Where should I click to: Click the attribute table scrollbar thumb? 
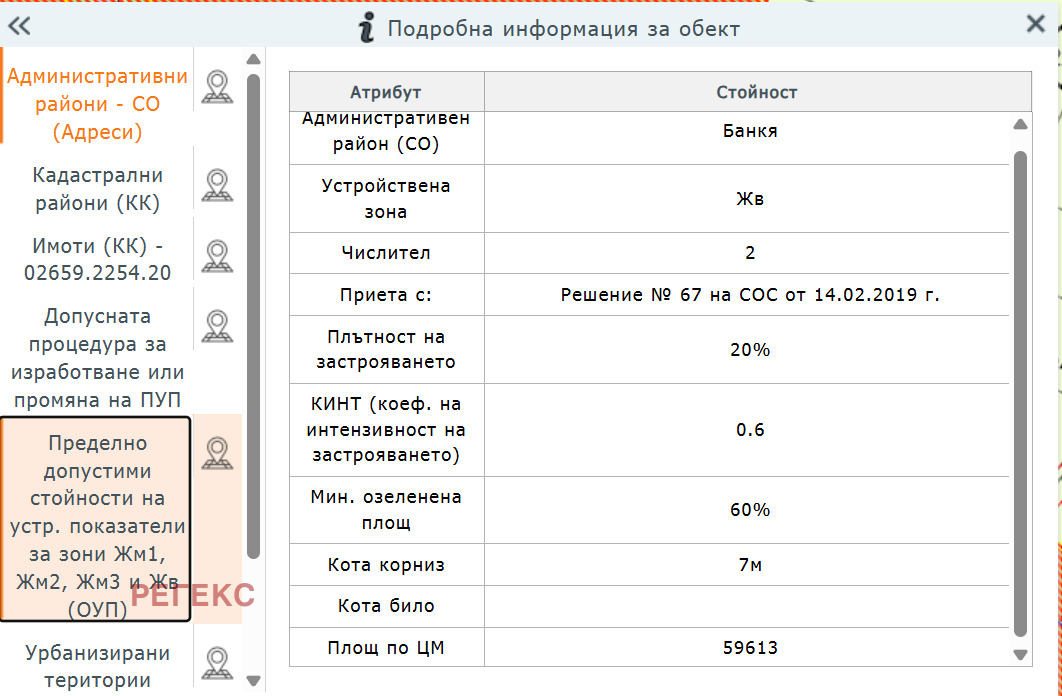pyautogui.click(x=1020, y=394)
